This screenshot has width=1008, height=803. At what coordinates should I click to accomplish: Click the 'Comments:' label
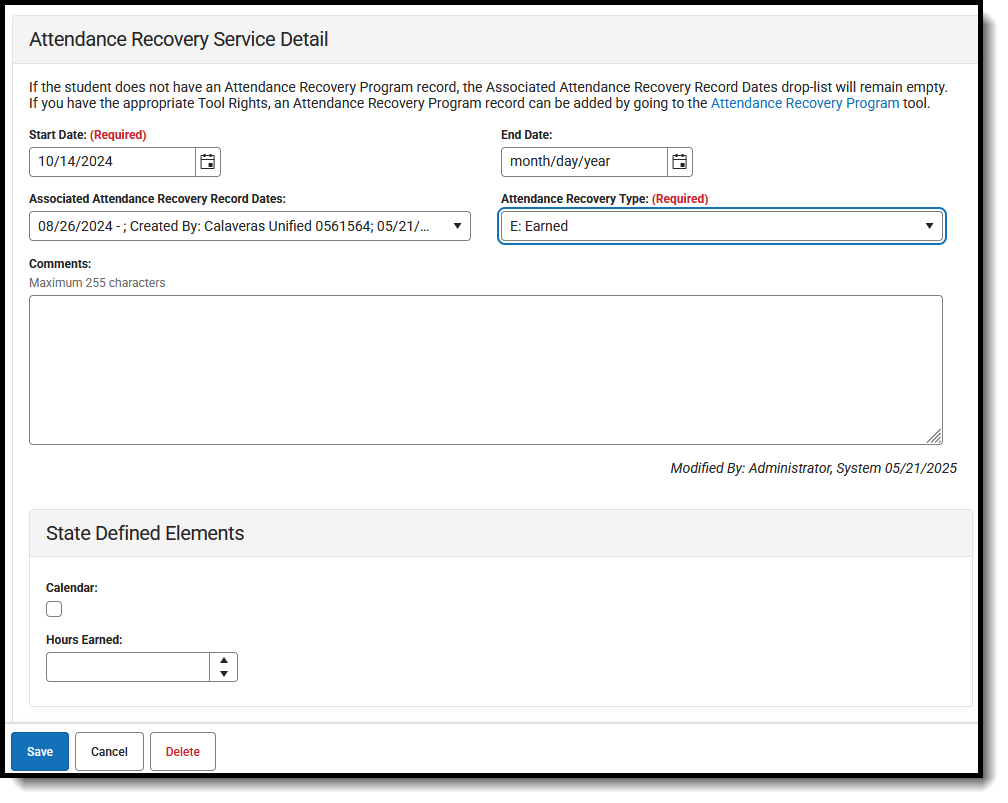60,264
